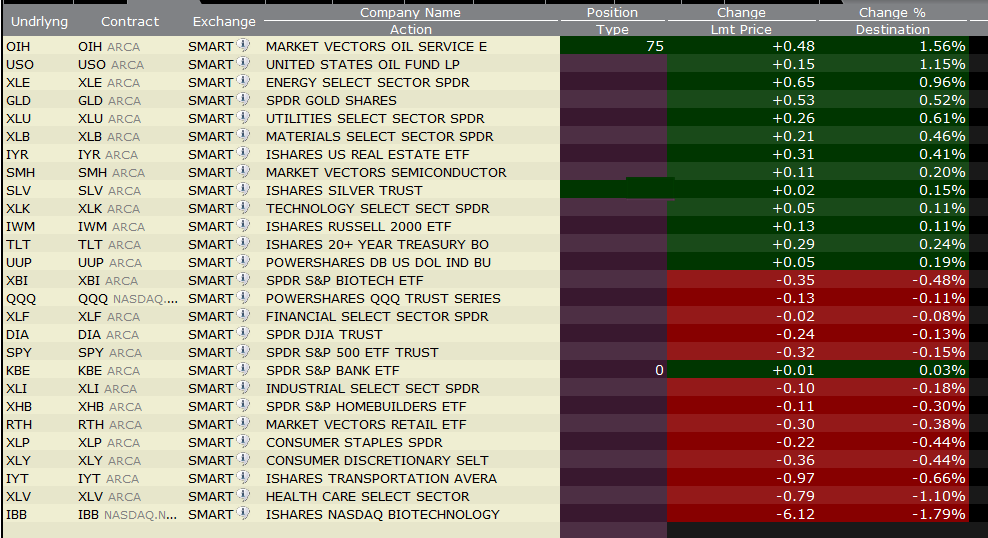Image resolution: width=988 pixels, height=538 pixels.
Task: Click the info icon beside SMART in XLK row
Action: click(243, 207)
